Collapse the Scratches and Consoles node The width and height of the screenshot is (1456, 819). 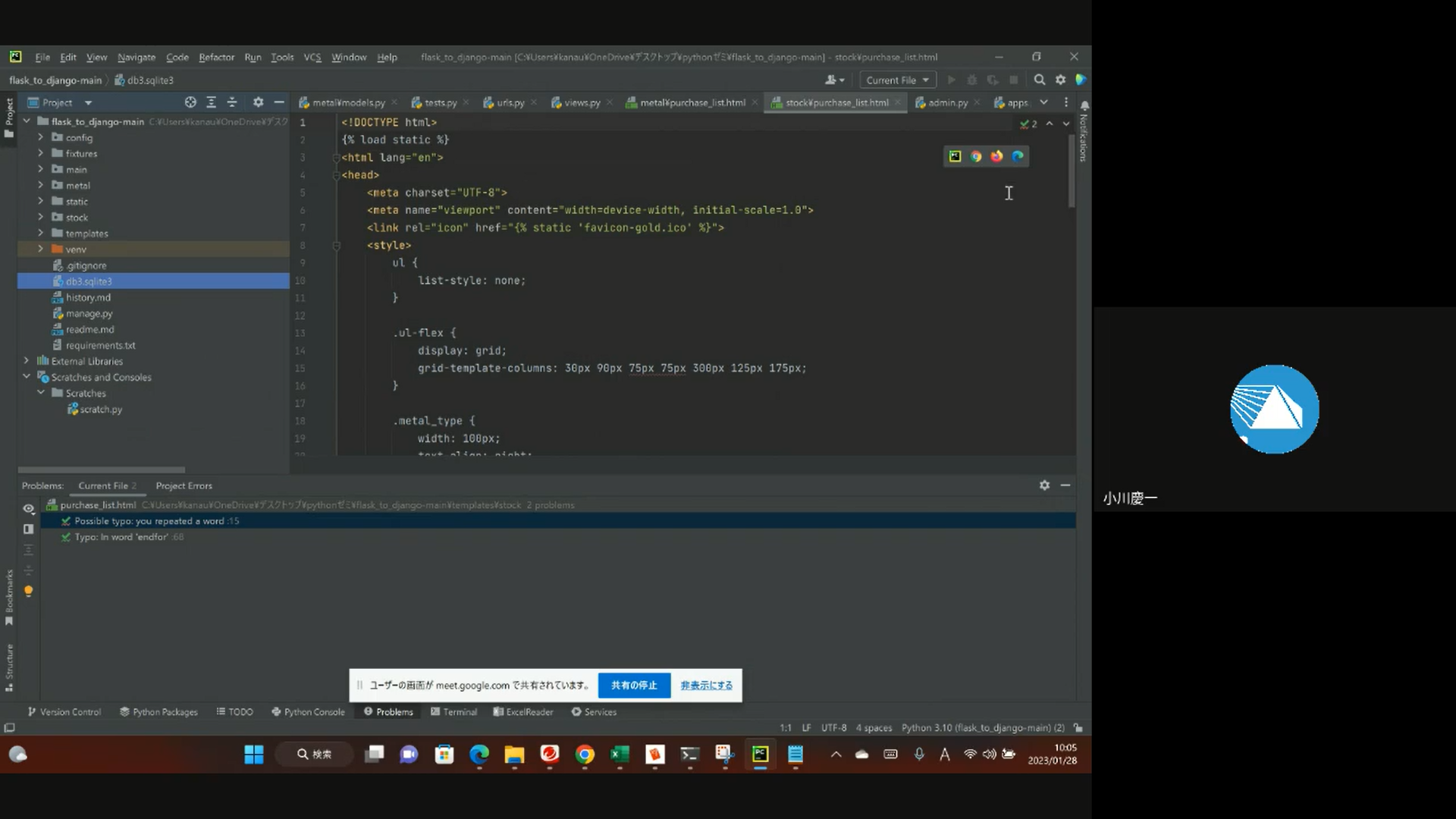click(x=27, y=377)
